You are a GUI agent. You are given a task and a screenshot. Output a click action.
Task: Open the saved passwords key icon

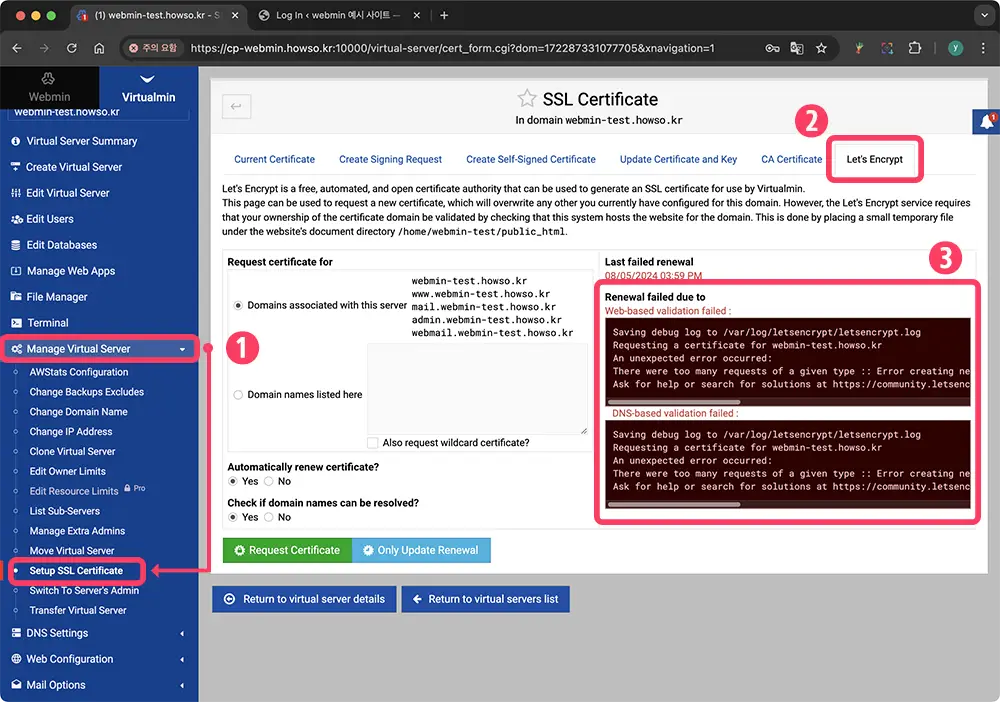click(x=772, y=48)
